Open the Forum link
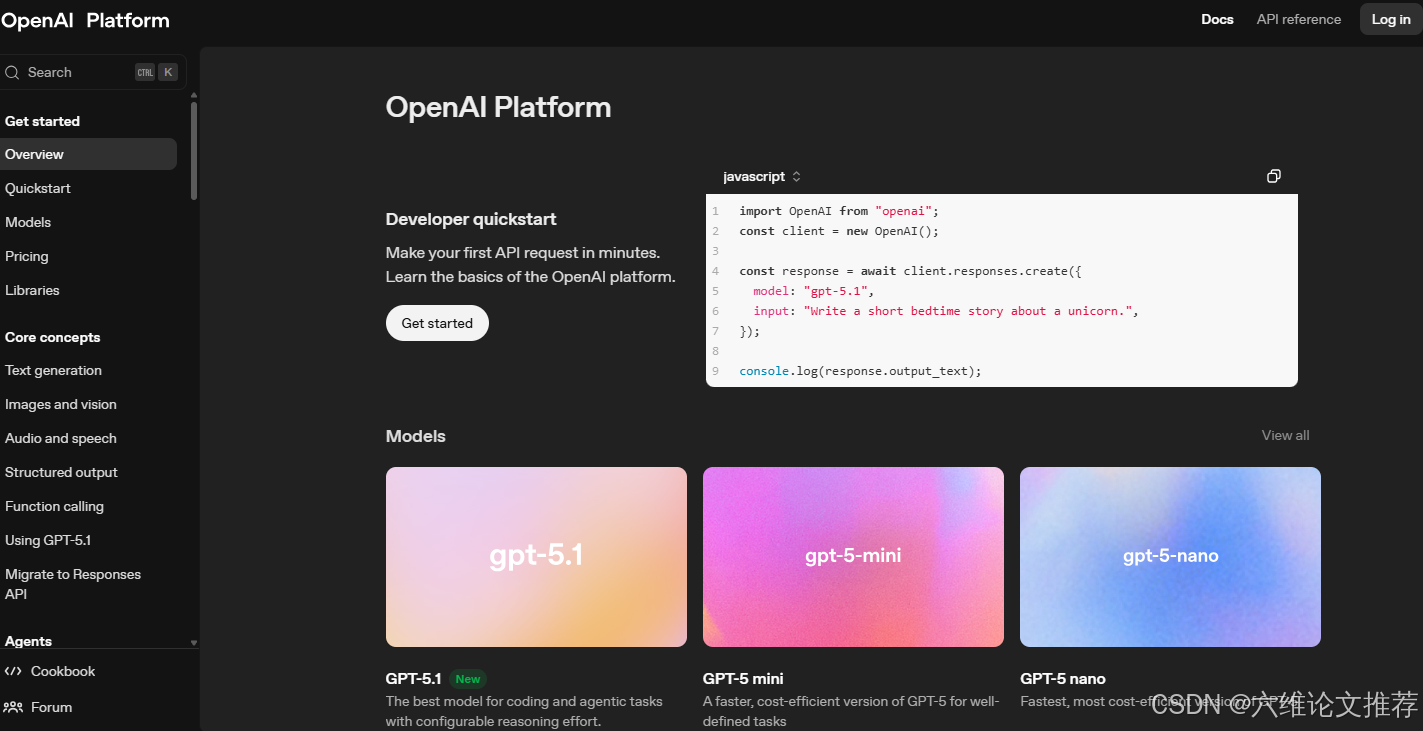1423x731 pixels. coord(51,707)
